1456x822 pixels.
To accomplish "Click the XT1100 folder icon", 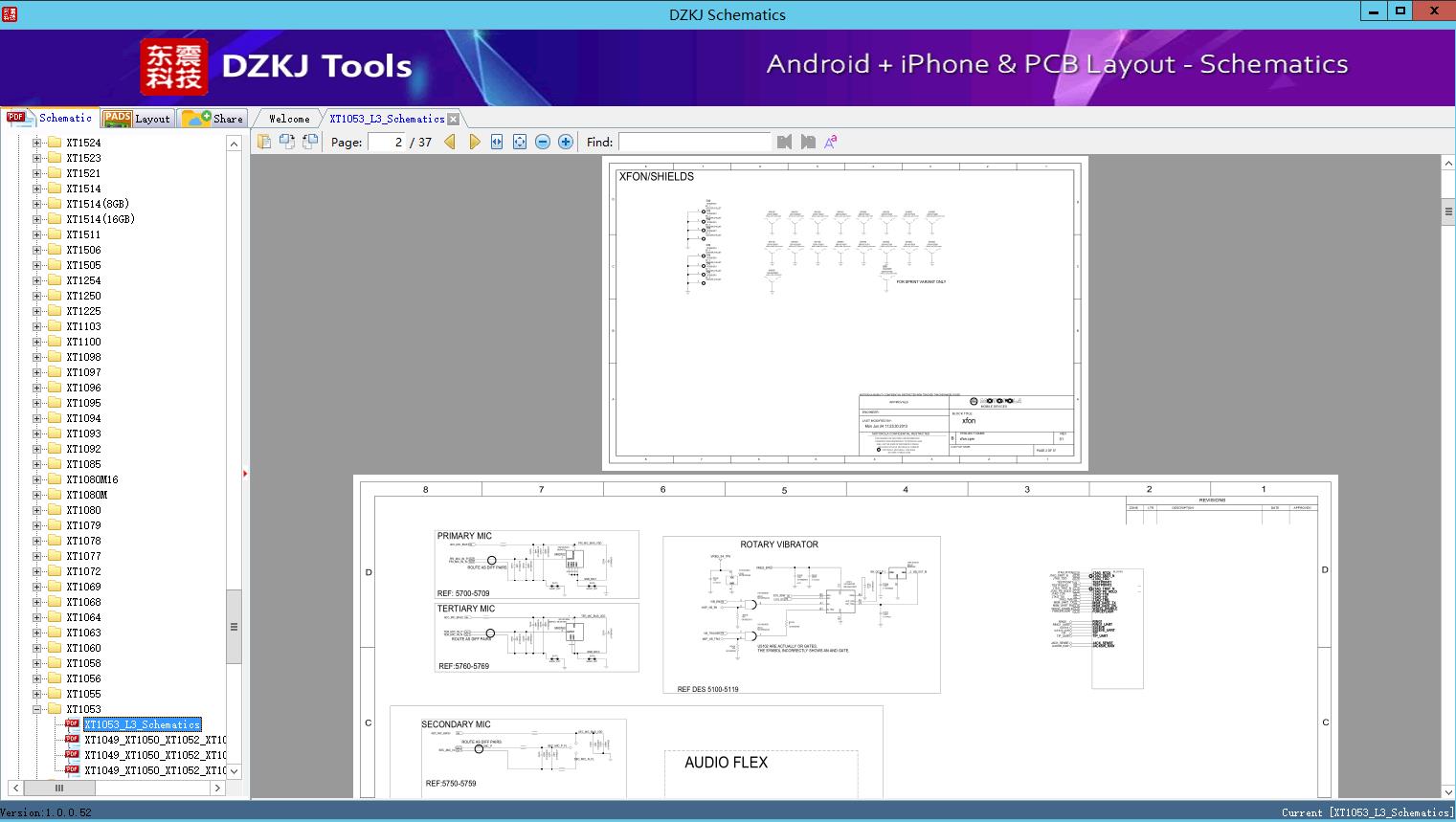I will (55, 342).
